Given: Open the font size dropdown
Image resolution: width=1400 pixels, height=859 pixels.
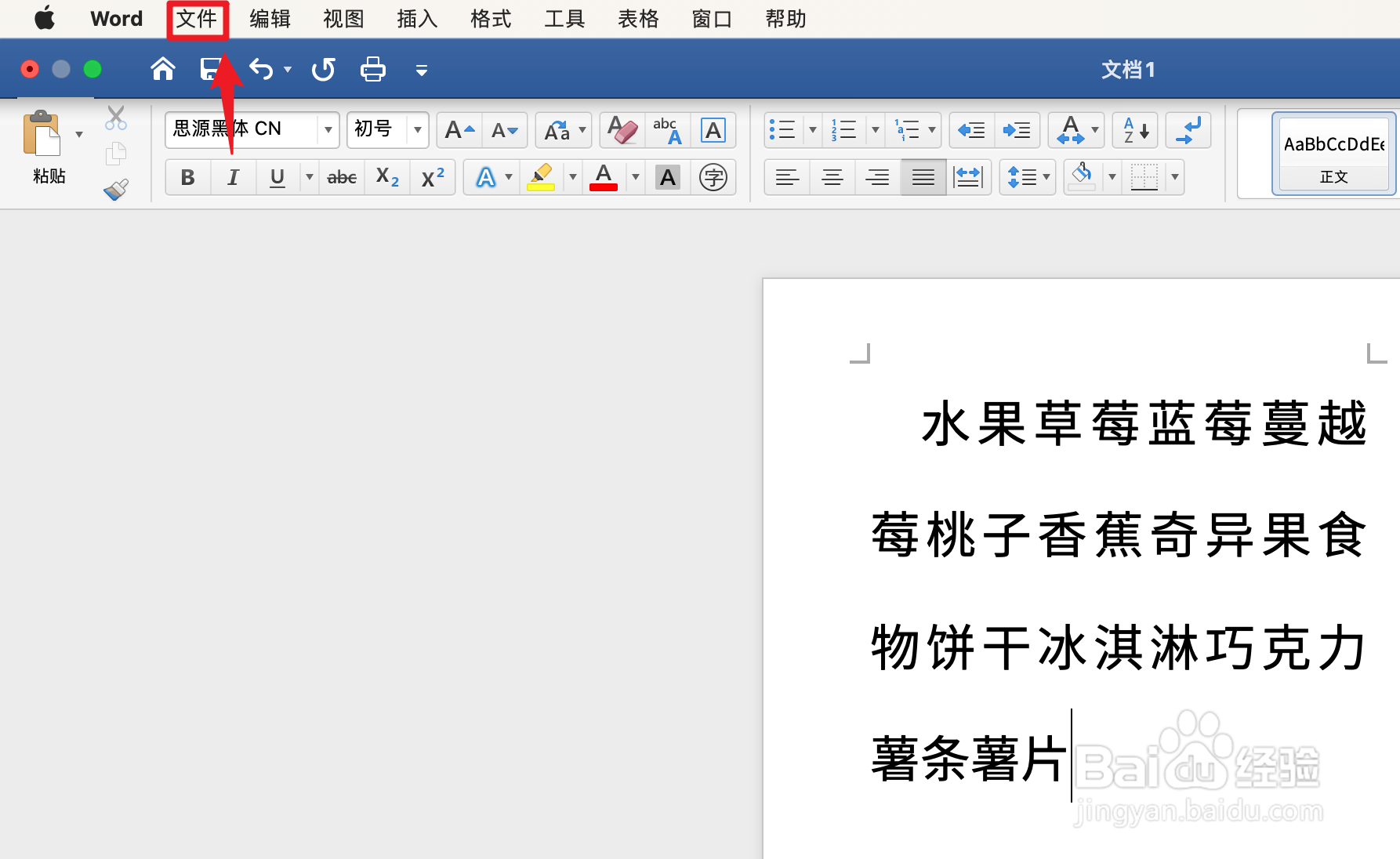Looking at the screenshot, I should [418, 130].
